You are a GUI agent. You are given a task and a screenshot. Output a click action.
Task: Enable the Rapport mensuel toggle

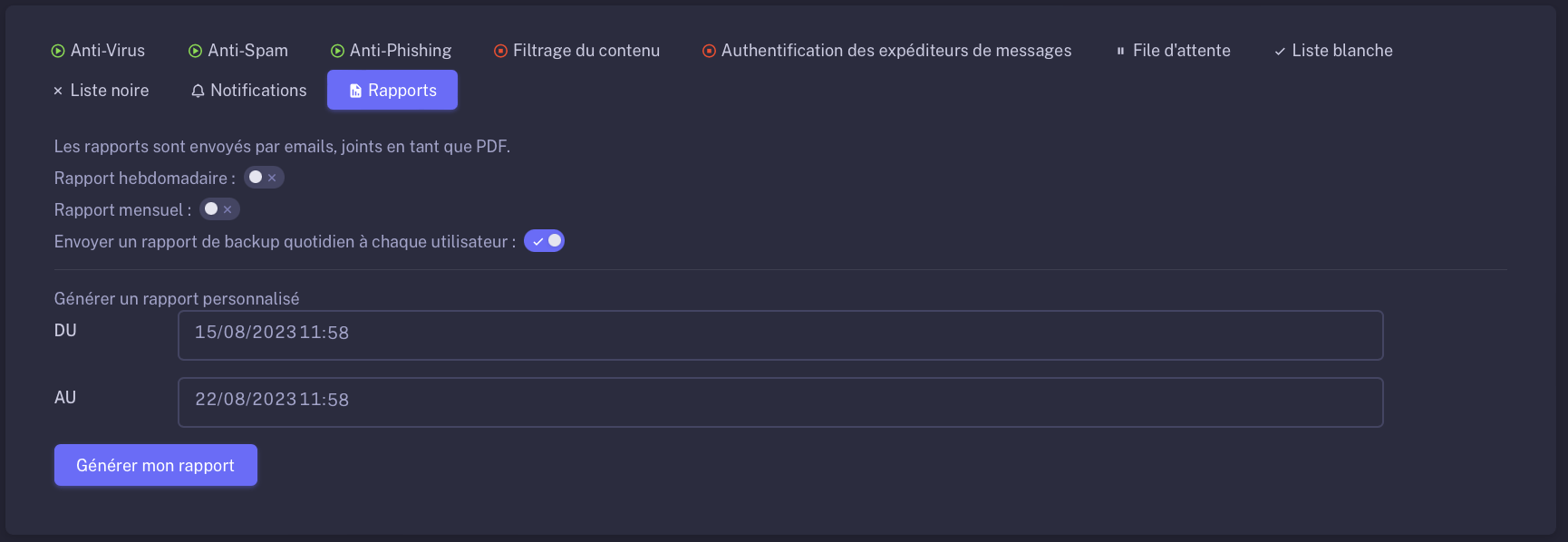click(219, 209)
